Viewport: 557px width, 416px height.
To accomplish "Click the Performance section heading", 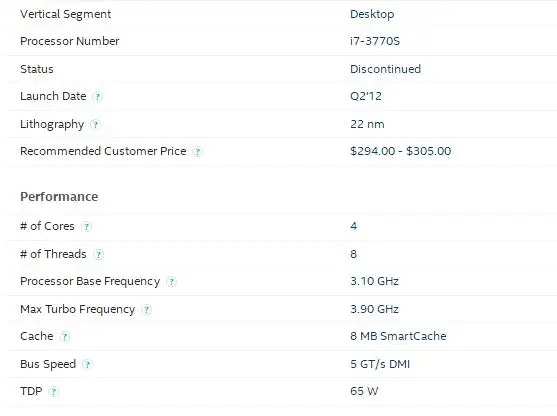I will (59, 197).
